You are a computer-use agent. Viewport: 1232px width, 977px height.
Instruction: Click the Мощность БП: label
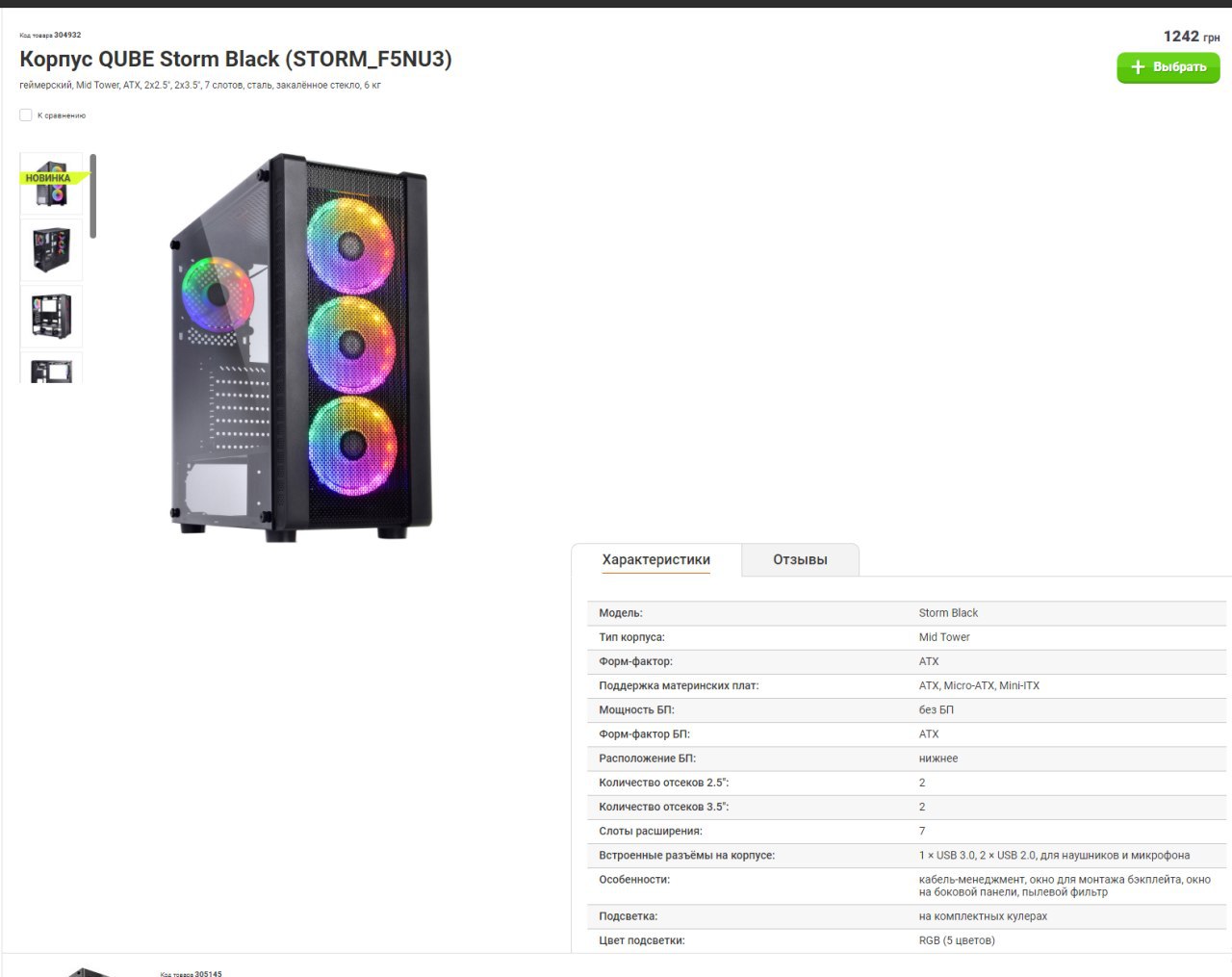(636, 710)
